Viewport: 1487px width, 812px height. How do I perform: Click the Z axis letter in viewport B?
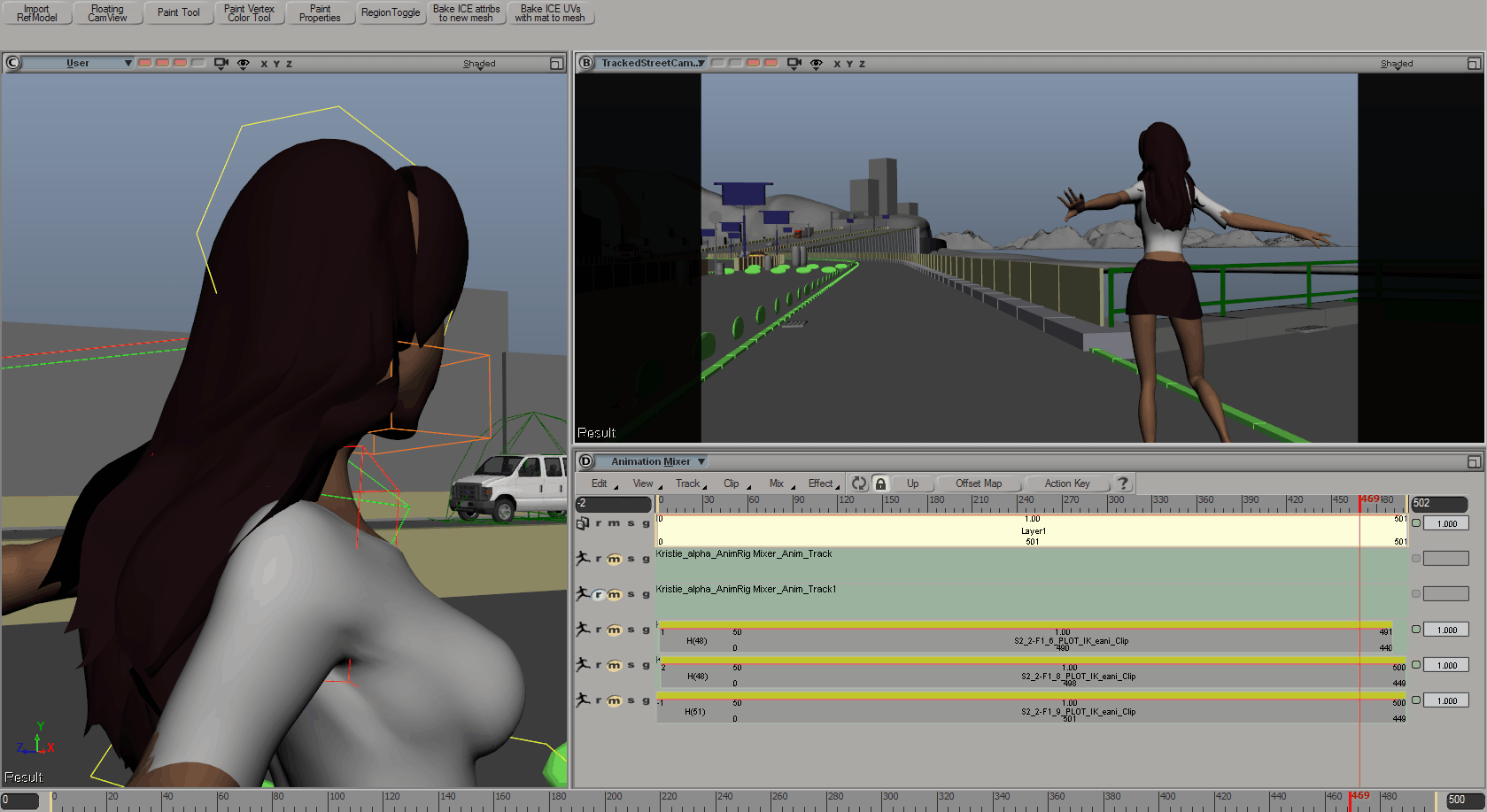point(862,64)
